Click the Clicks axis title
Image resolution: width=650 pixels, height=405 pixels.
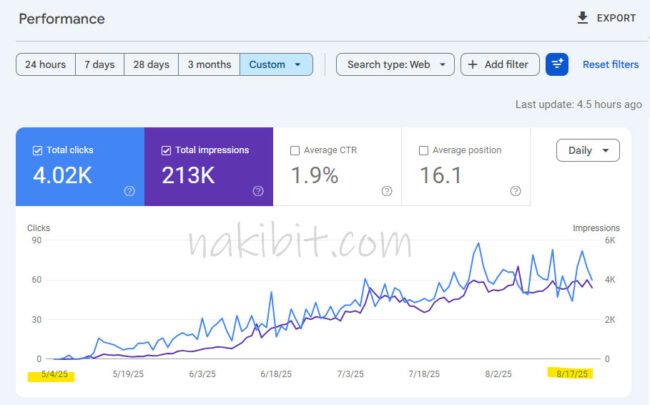[x=39, y=228]
